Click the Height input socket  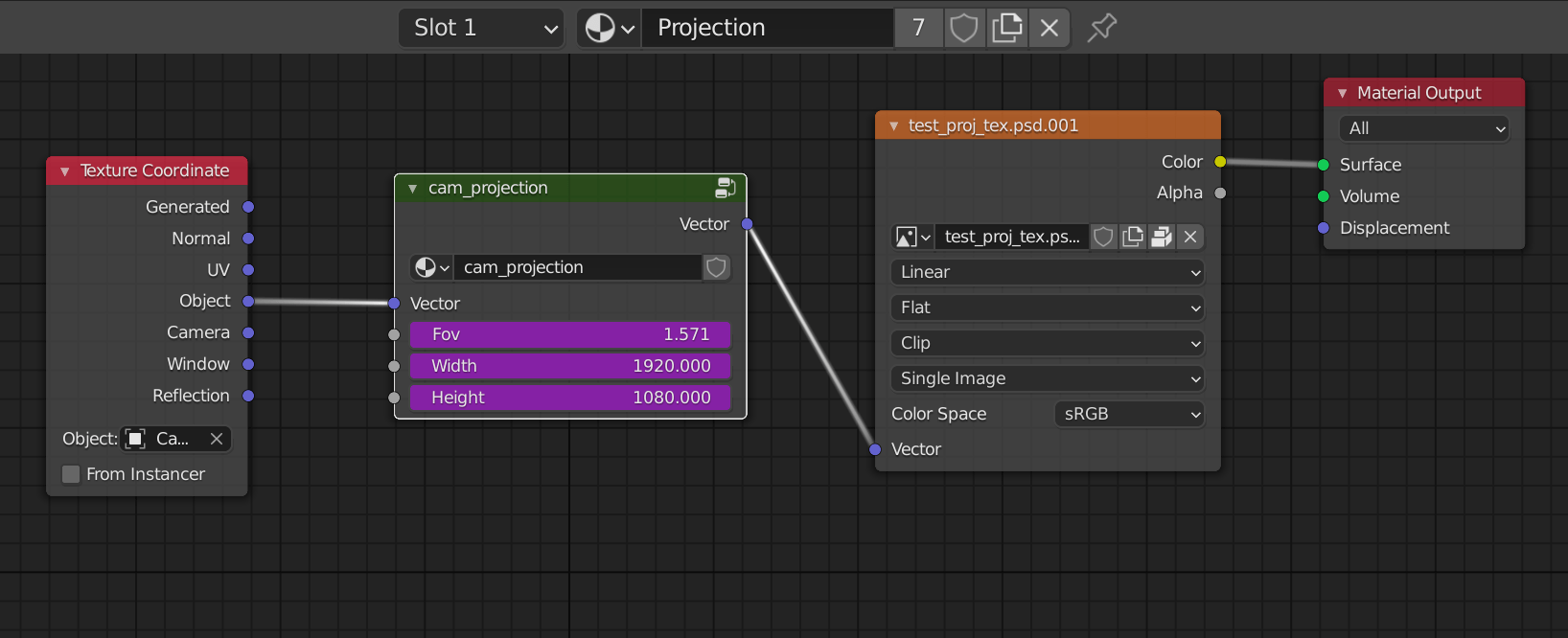pyautogui.click(x=394, y=398)
